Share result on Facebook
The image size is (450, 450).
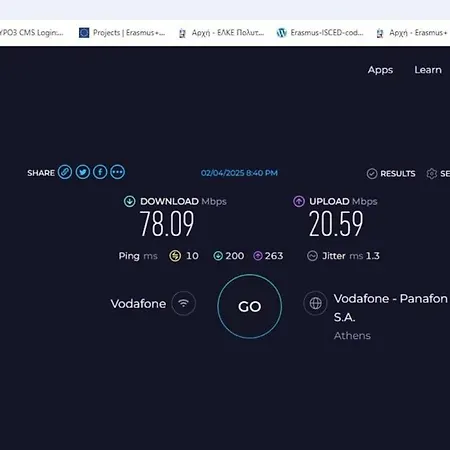tap(100, 172)
